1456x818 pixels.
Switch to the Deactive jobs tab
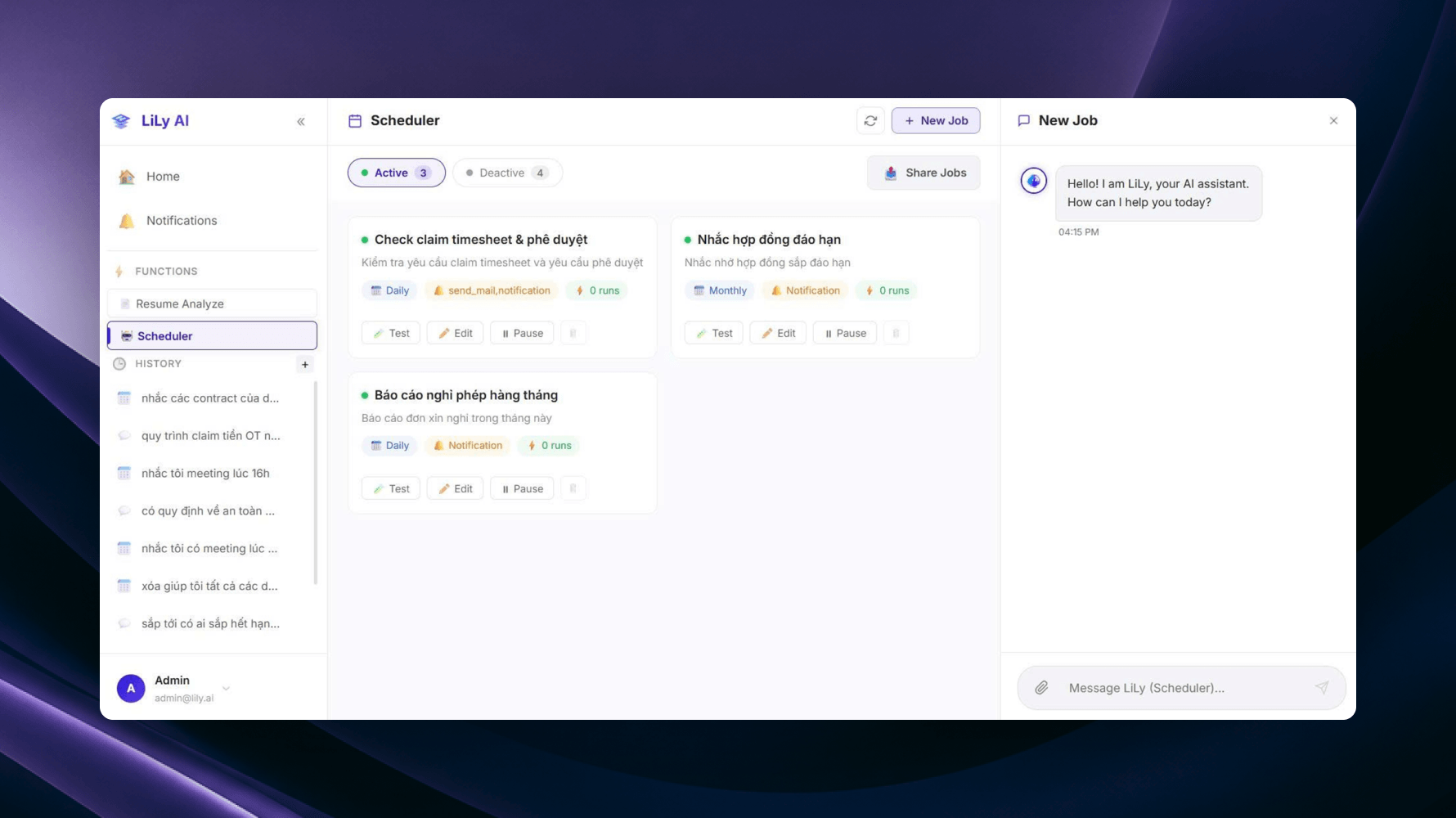click(507, 173)
